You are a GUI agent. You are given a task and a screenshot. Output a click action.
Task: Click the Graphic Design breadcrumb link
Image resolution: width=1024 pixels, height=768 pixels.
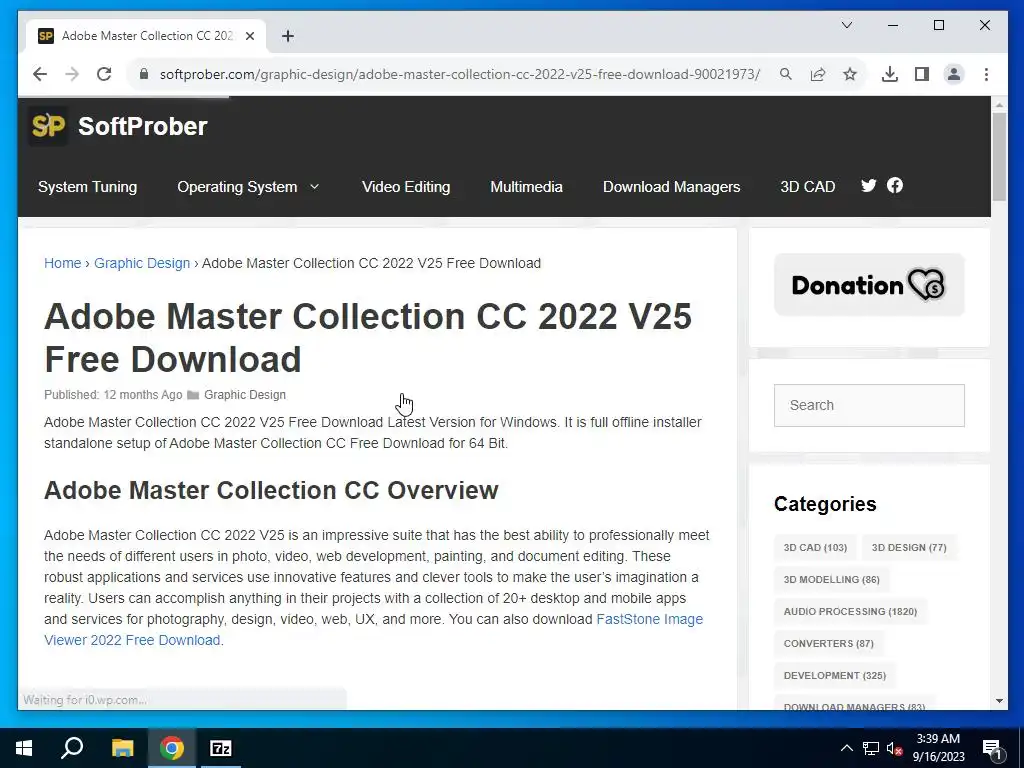point(142,263)
